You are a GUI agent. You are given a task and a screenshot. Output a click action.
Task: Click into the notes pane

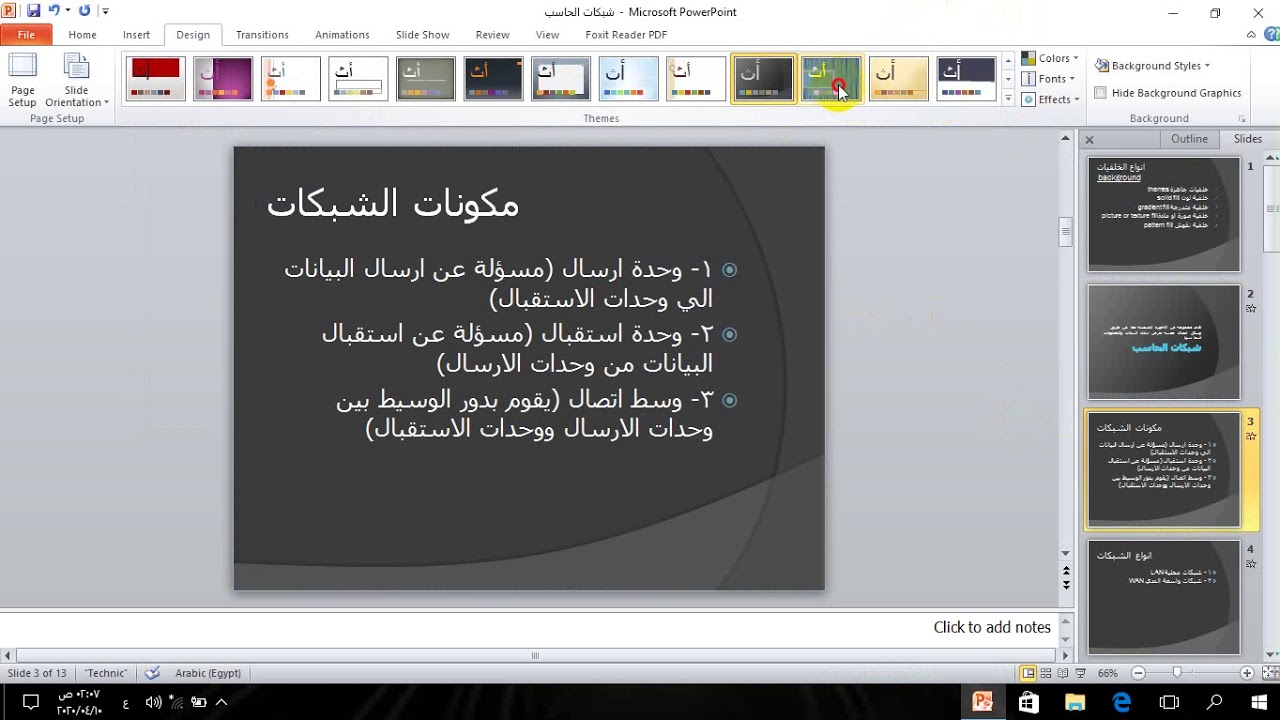click(530, 627)
